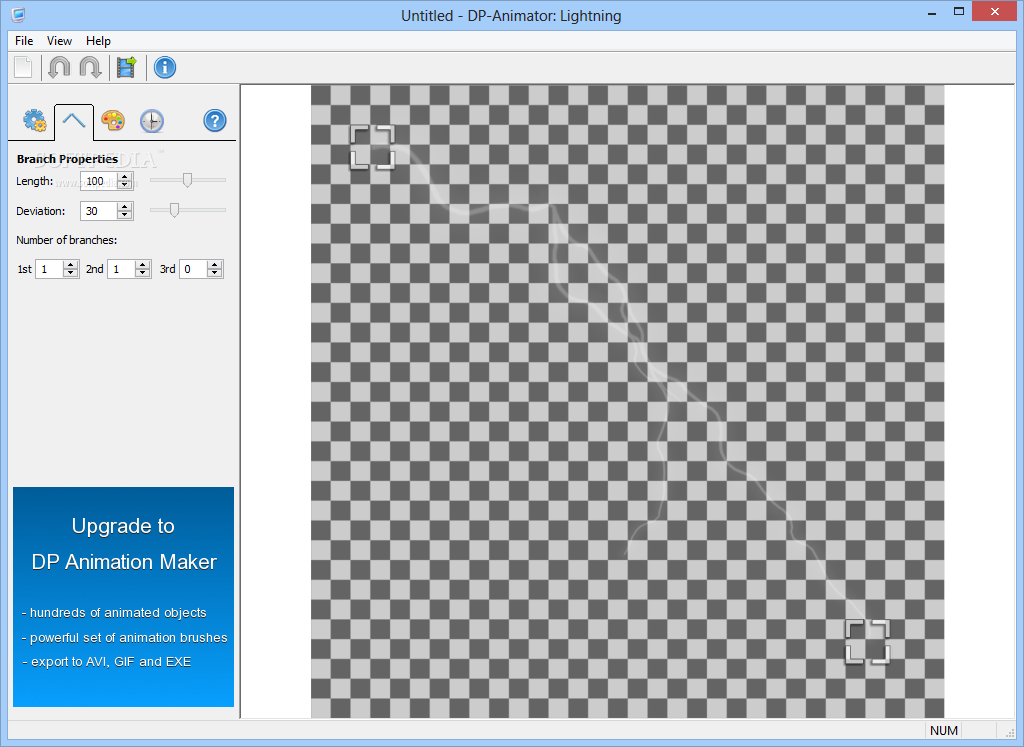Click the Deviation slider handle
The width and height of the screenshot is (1024, 747).
[x=174, y=210]
